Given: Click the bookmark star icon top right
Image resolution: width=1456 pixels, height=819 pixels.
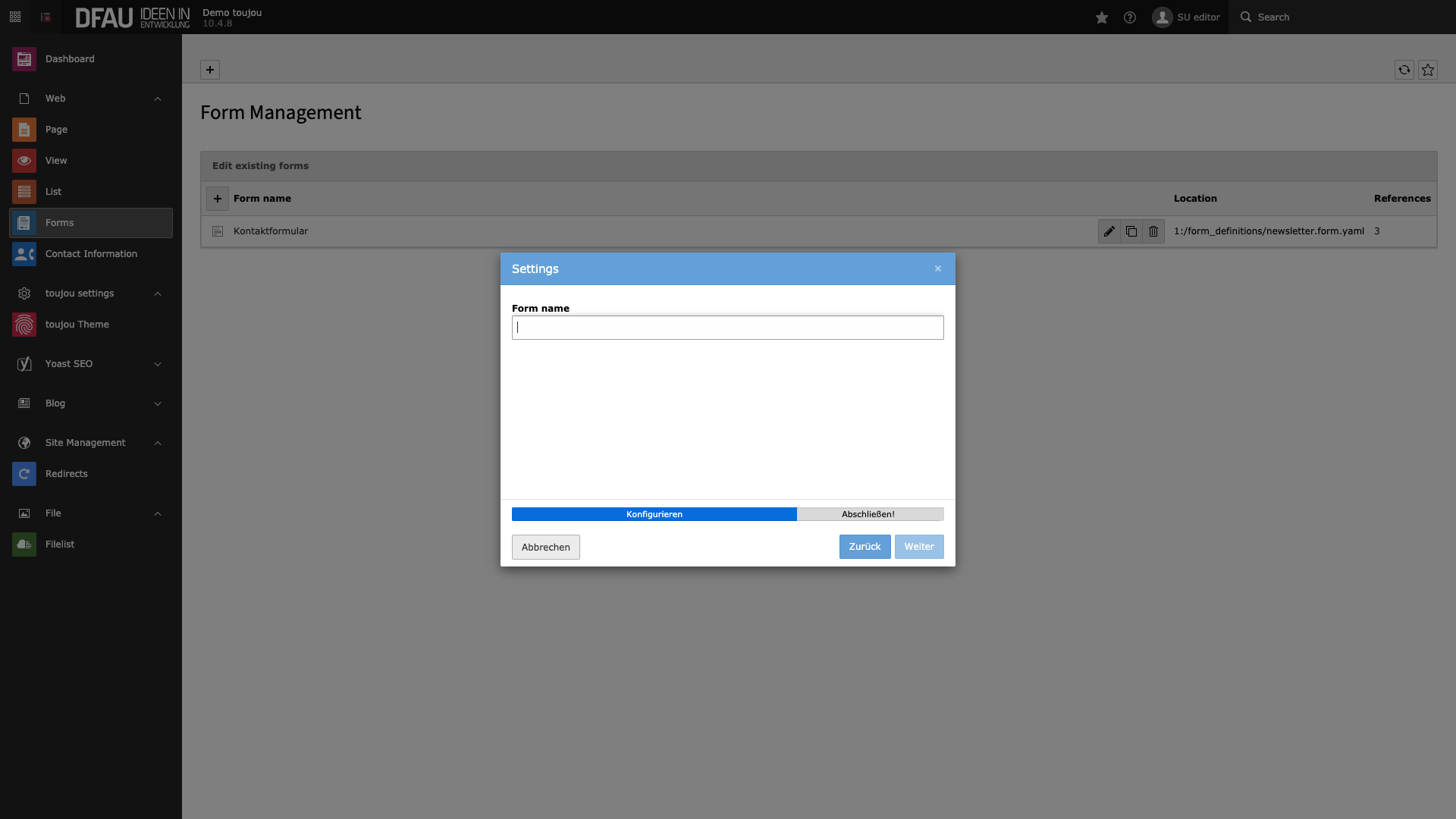Looking at the screenshot, I should coord(1428,70).
